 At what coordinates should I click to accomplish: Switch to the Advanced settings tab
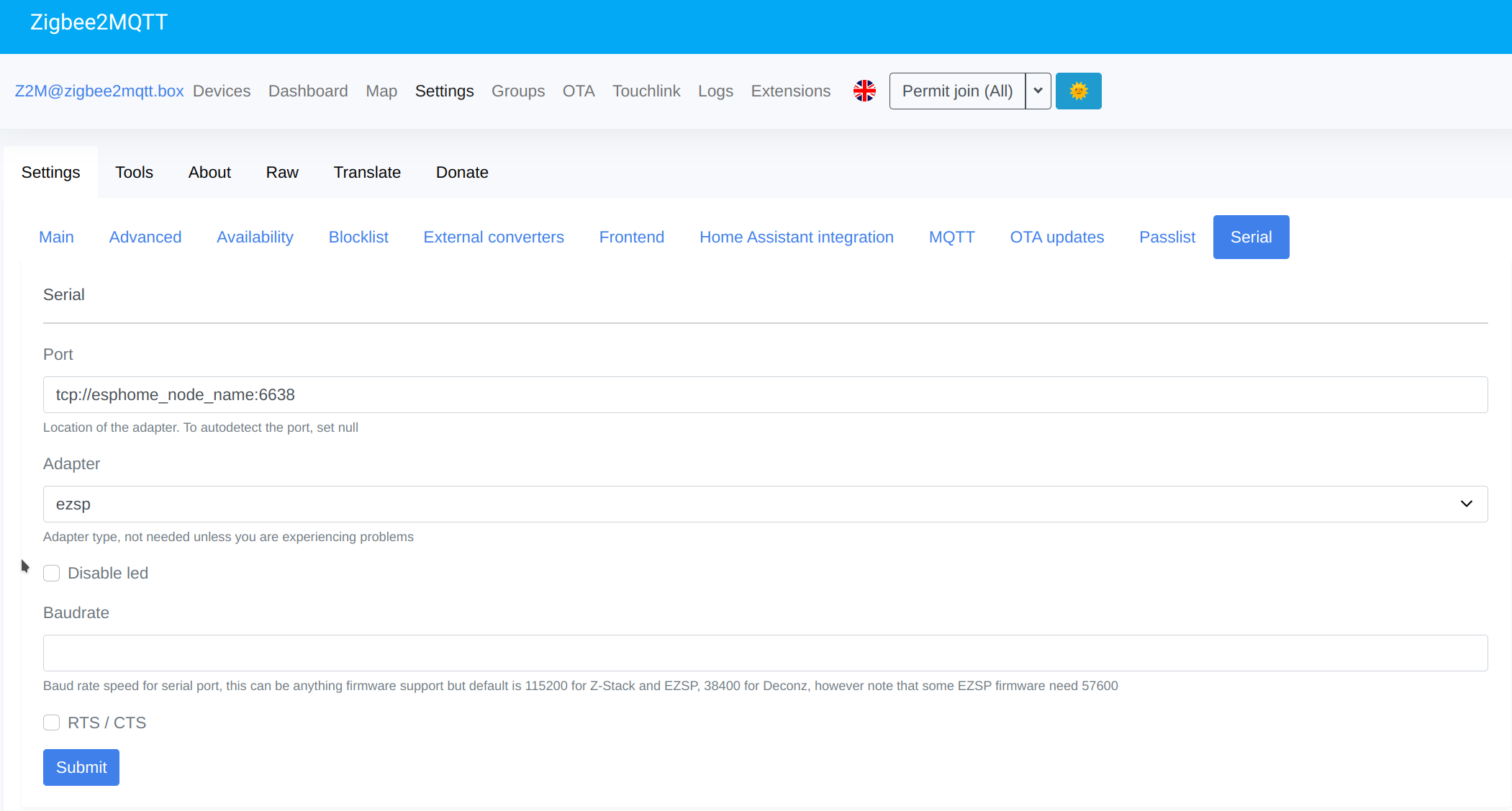[x=145, y=237]
